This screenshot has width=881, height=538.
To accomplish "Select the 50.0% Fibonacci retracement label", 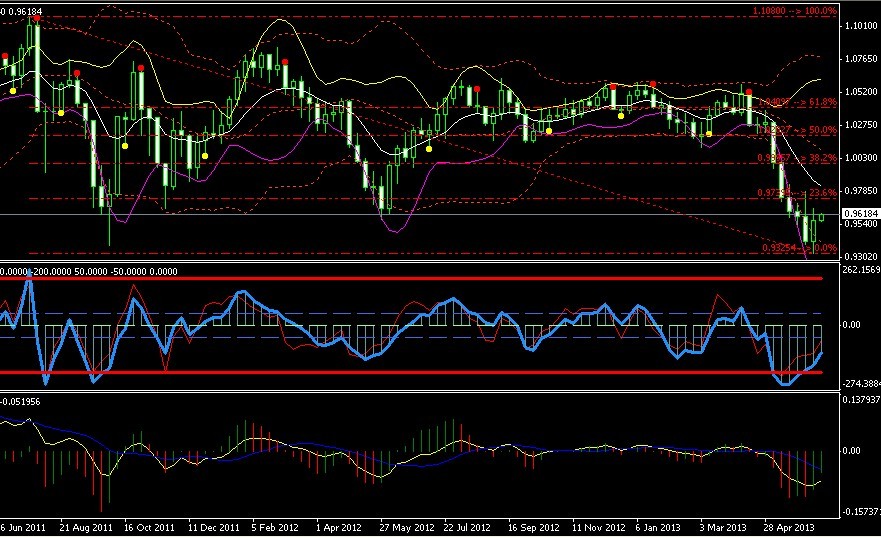I will (797, 130).
